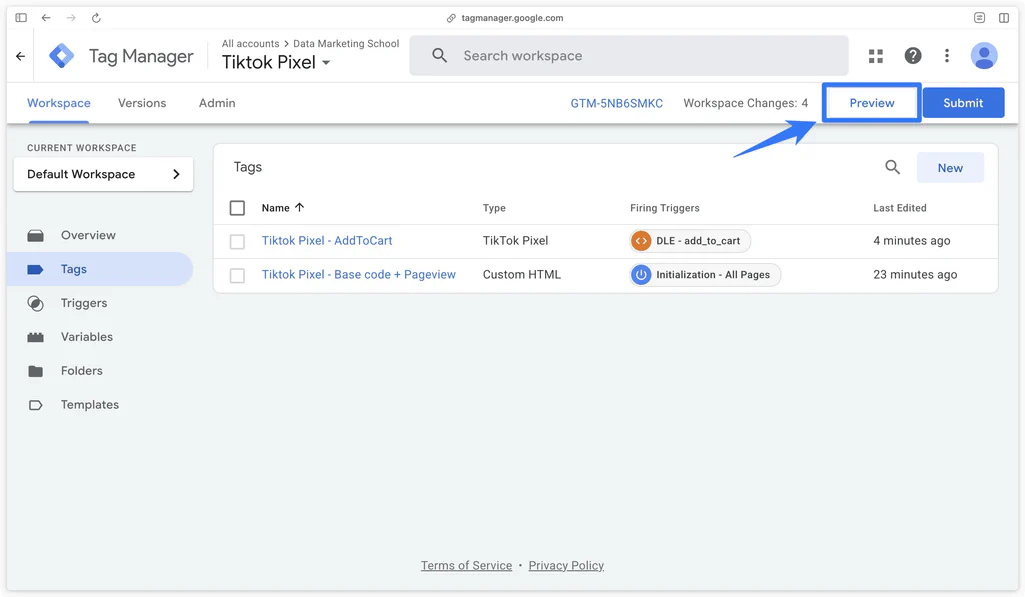Viewport: 1025px width, 597px height.
Task: Click the Tags label icon in sidebar
Action: click(x=35, y=269)
